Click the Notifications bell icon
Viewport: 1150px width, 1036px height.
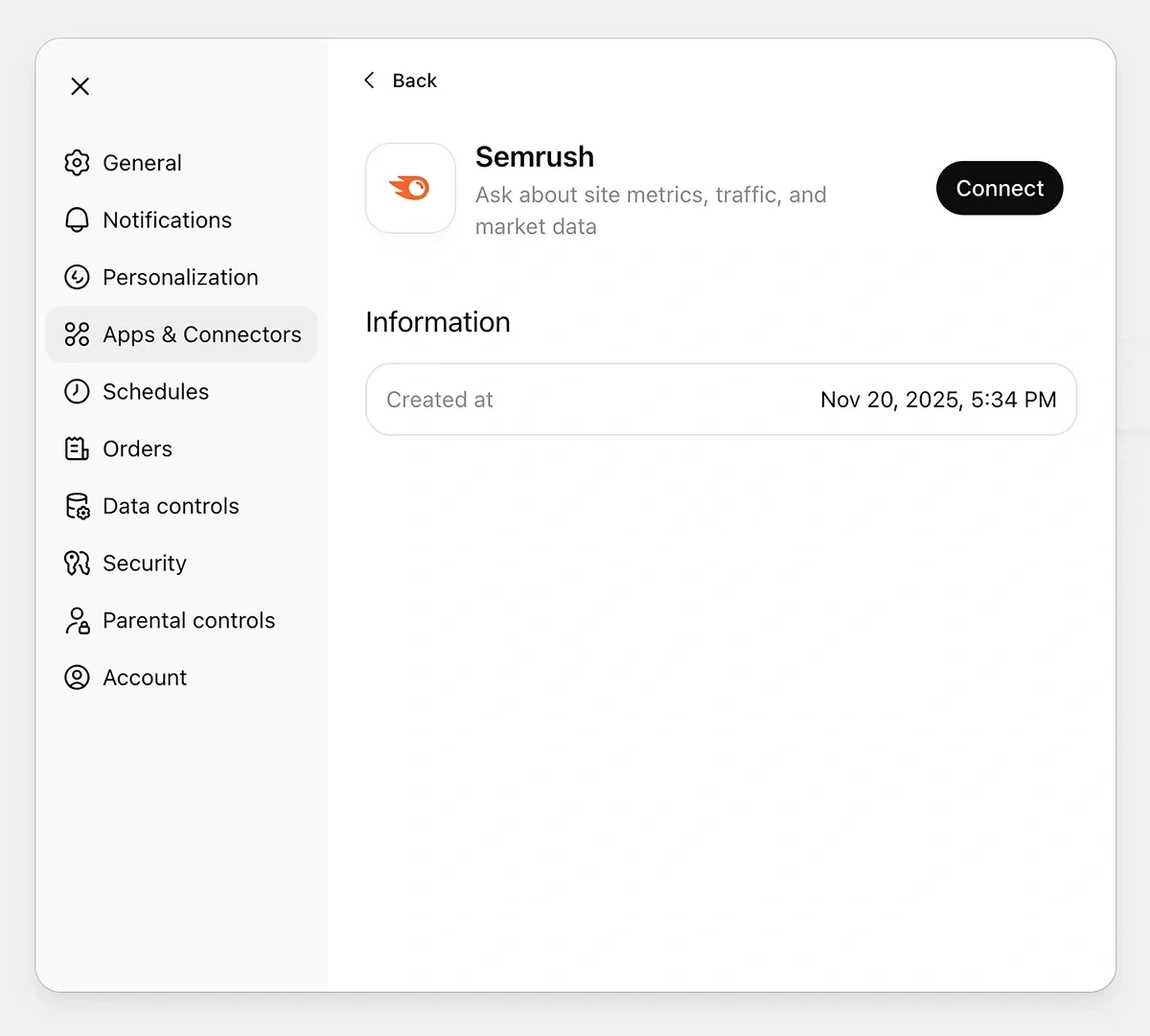77,219
